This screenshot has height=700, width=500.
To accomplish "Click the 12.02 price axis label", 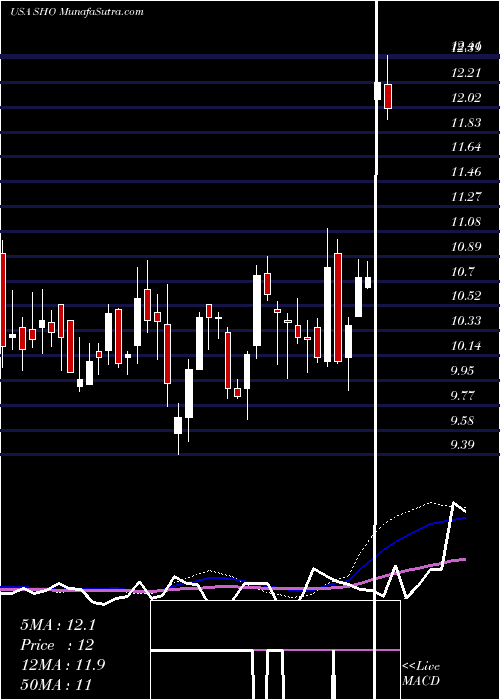I will pos(466,98).
